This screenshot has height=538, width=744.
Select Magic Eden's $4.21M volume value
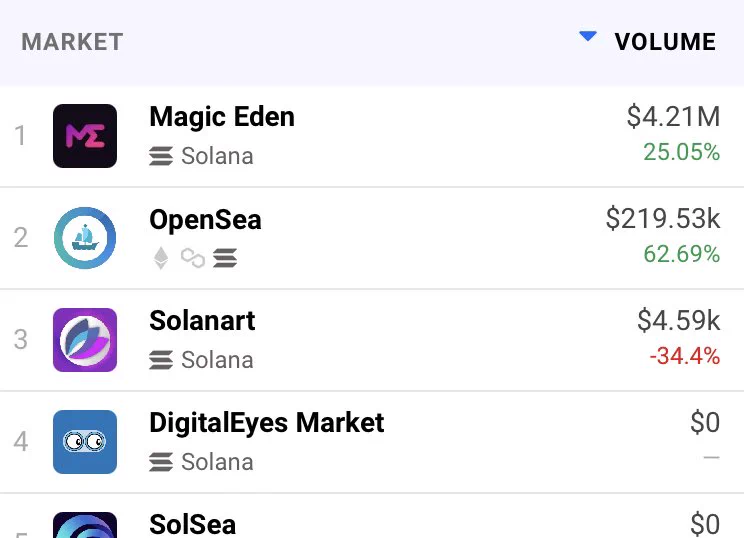(x=673, y=117)
